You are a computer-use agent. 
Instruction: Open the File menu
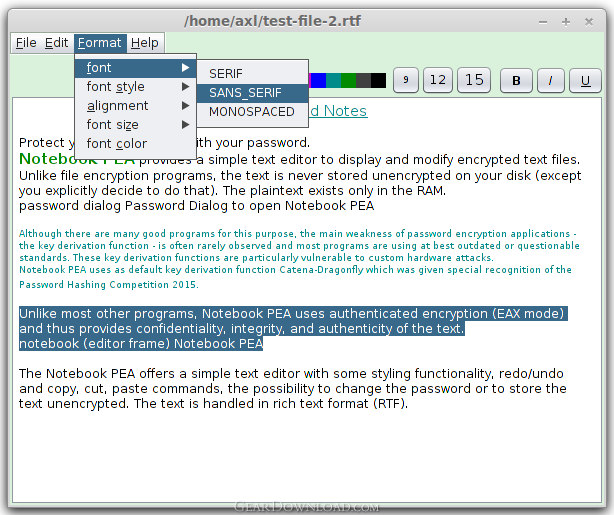coord(26,43)
